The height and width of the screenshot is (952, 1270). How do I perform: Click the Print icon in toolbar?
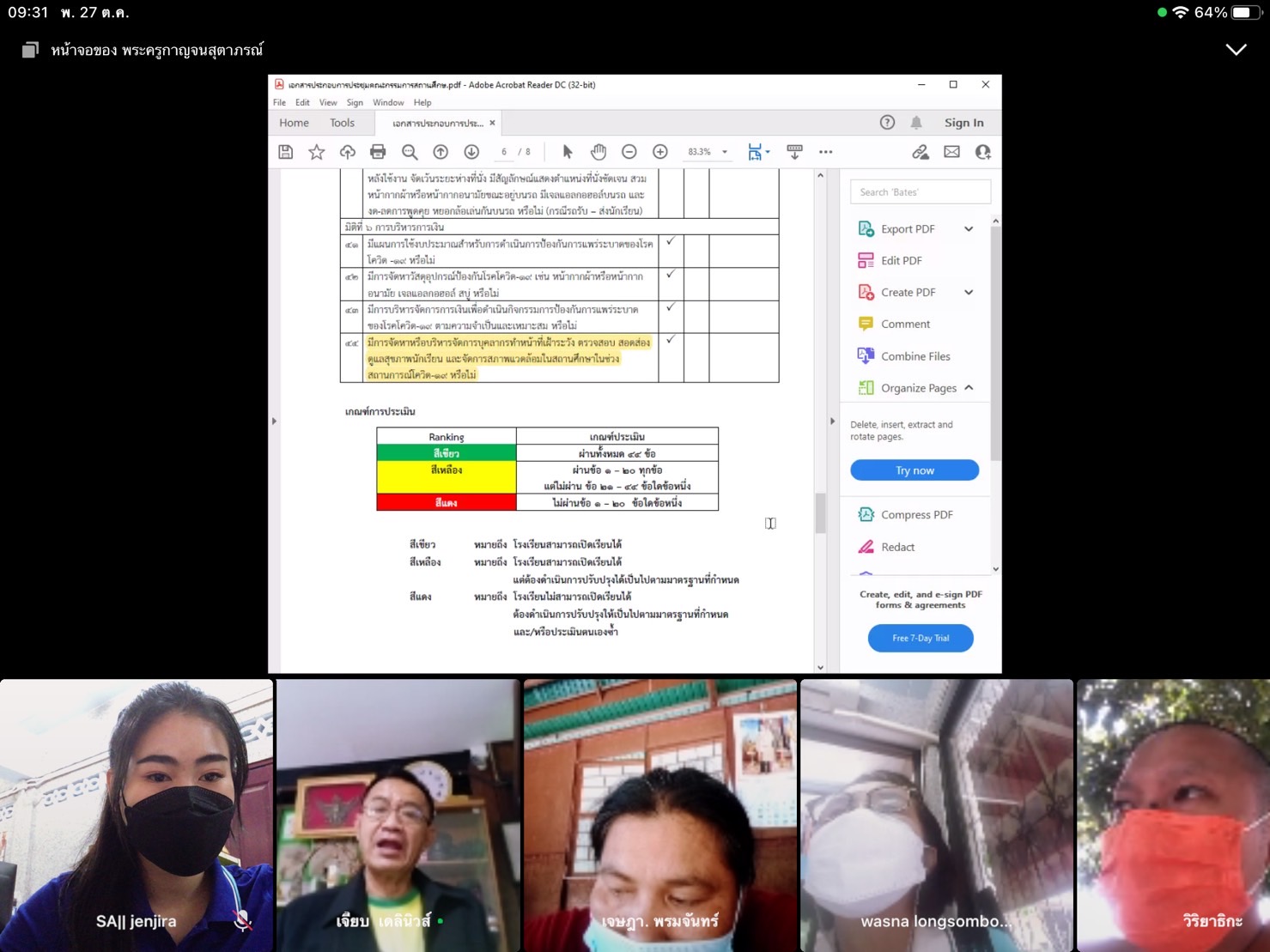pos(378,152)
